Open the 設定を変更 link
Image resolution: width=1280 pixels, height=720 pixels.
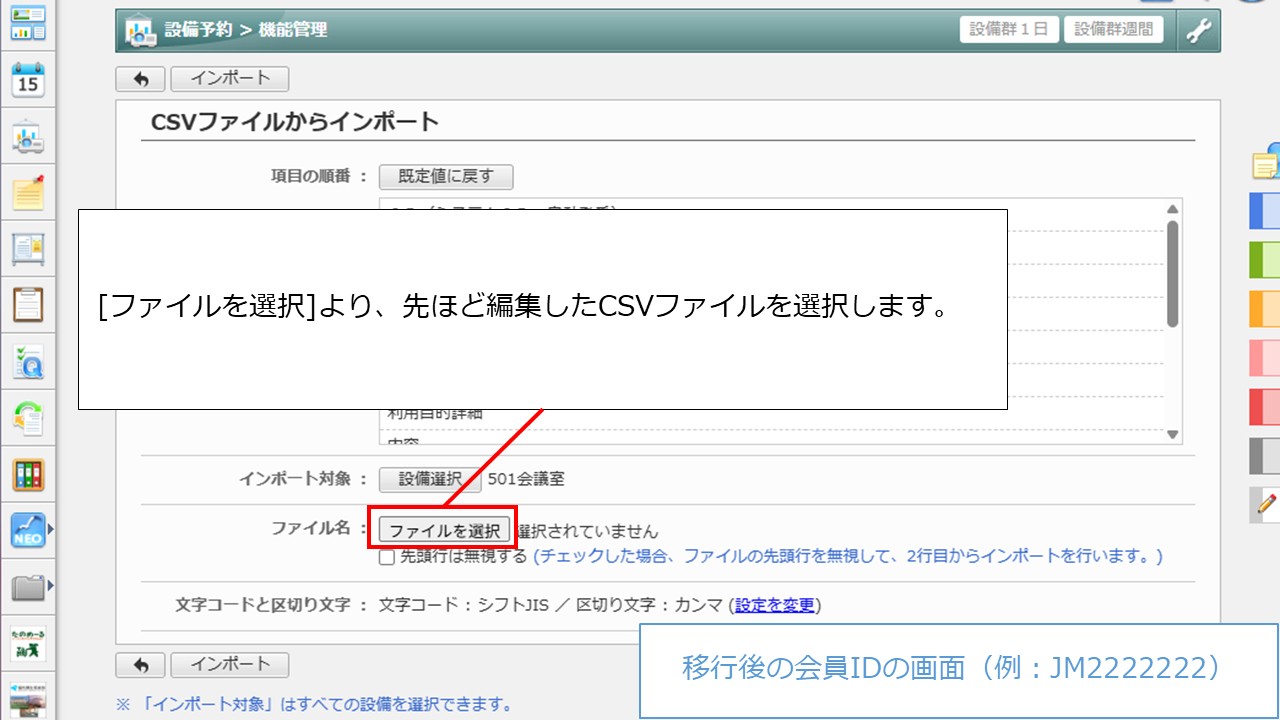pyautogui.click(x=775, y=605)
